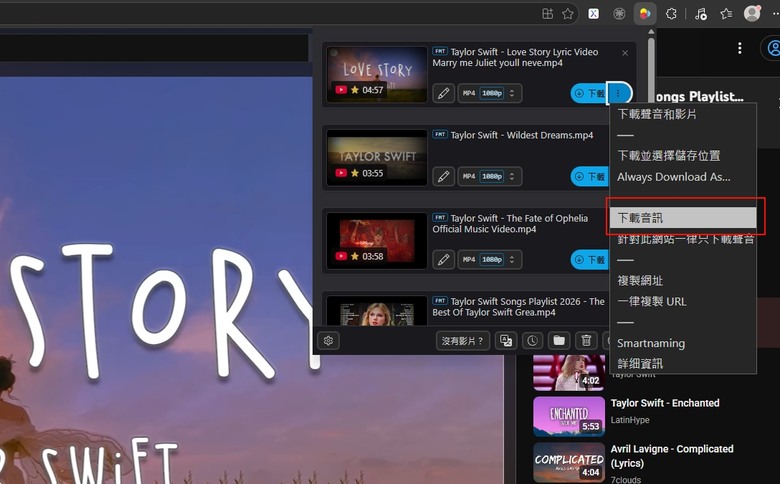Open 詳細資訊 menu entry
The width and height of the screenshot is (780, 484).
[x=682, y=363]
